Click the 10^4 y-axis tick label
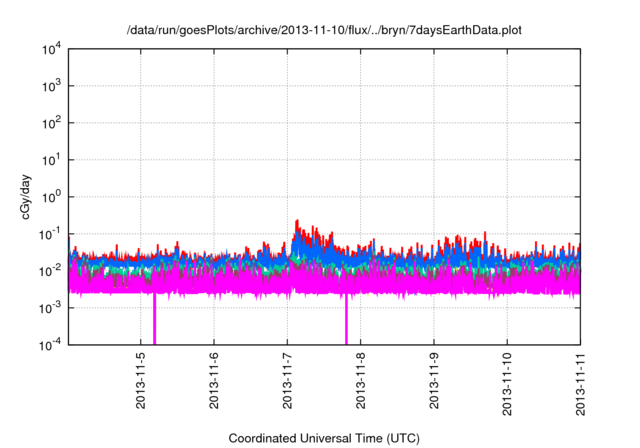Screen dimensions: 640x448 pos(51,49)
